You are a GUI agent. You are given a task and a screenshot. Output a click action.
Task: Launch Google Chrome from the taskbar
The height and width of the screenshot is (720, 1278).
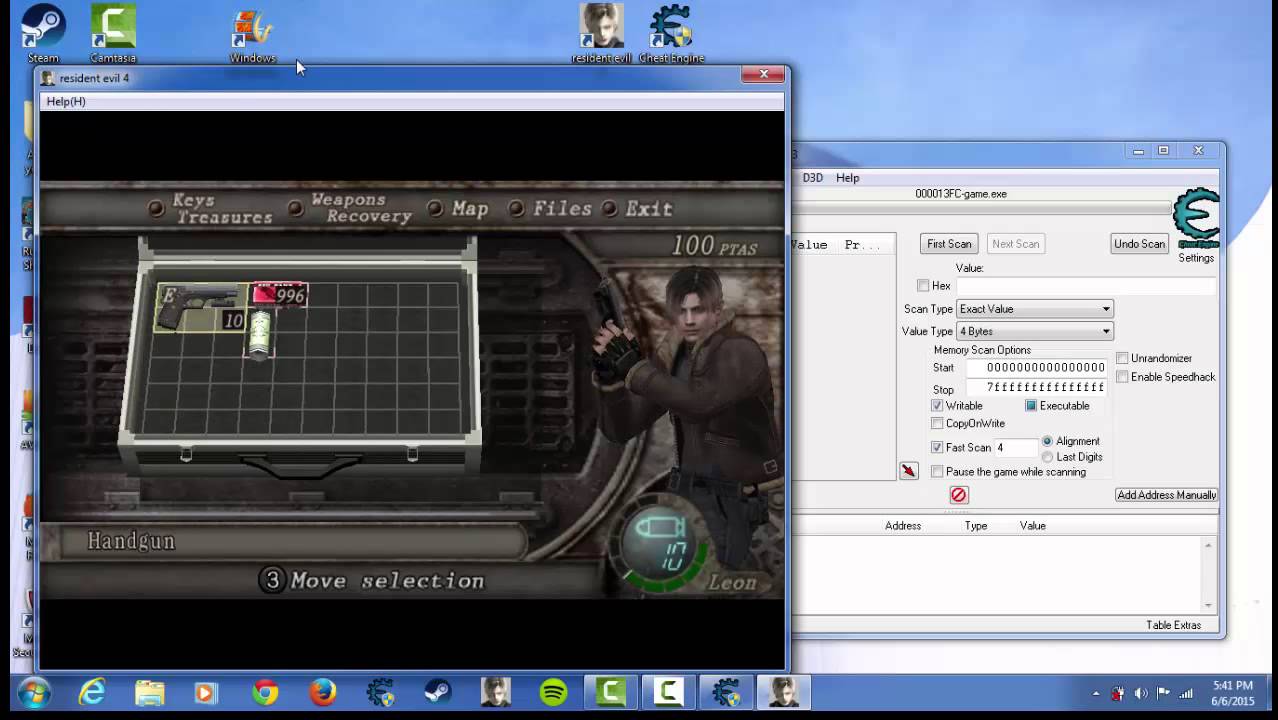[x=265, y=692]
